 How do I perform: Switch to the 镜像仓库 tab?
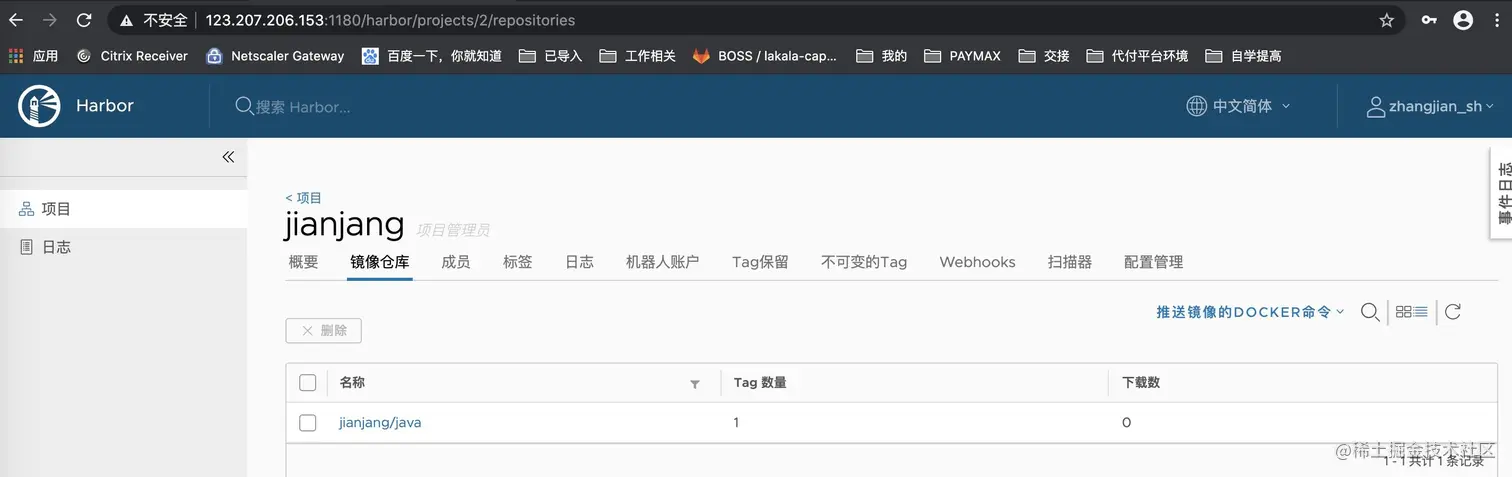(x=380, y=262)
